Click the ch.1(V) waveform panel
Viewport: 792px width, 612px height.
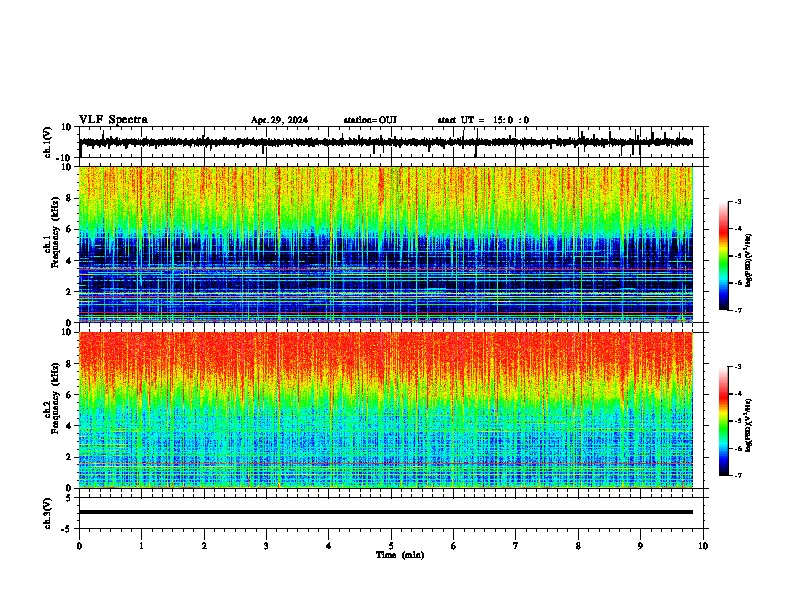coord(390,142)
